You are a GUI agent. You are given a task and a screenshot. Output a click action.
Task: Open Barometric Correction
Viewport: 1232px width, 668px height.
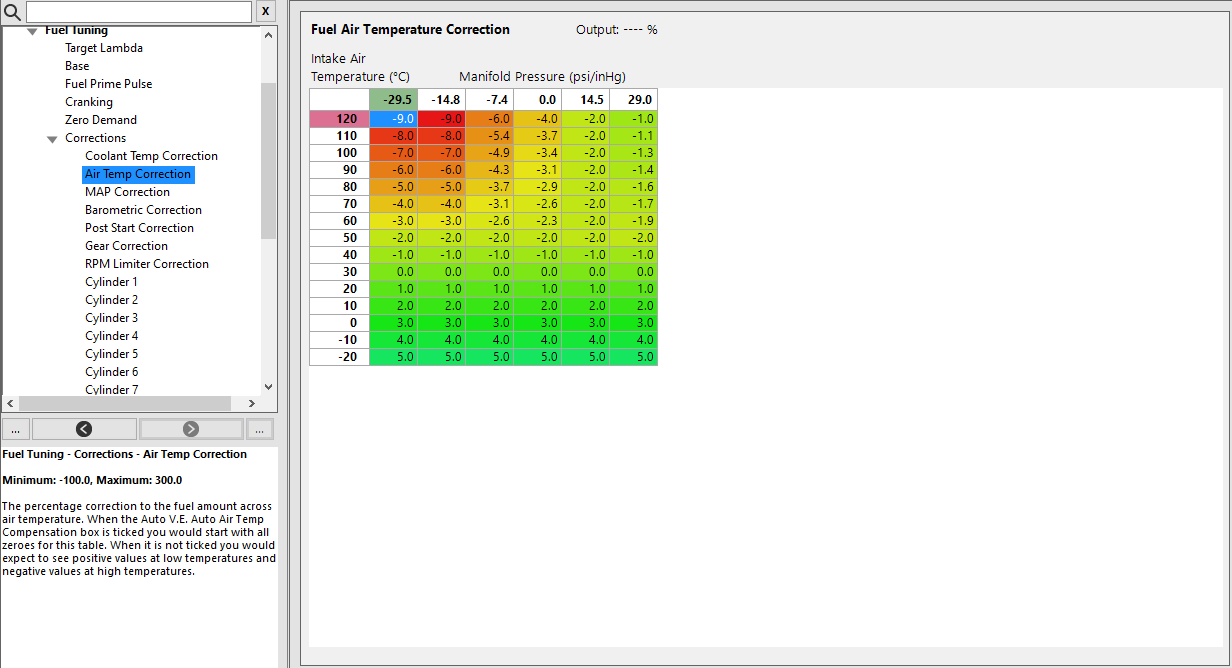click(143, 210)
